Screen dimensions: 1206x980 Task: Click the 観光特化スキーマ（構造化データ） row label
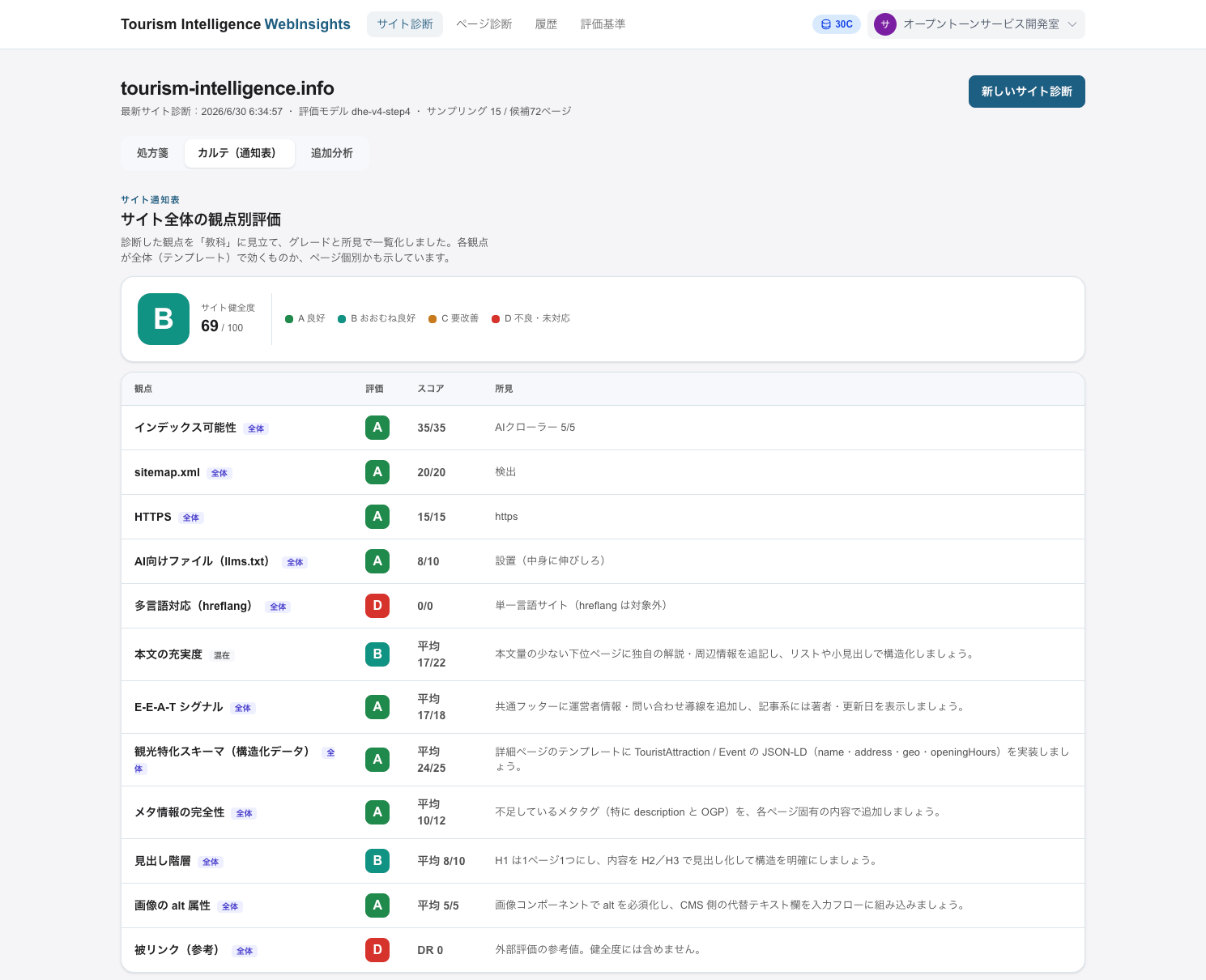(x=222, y=752)
